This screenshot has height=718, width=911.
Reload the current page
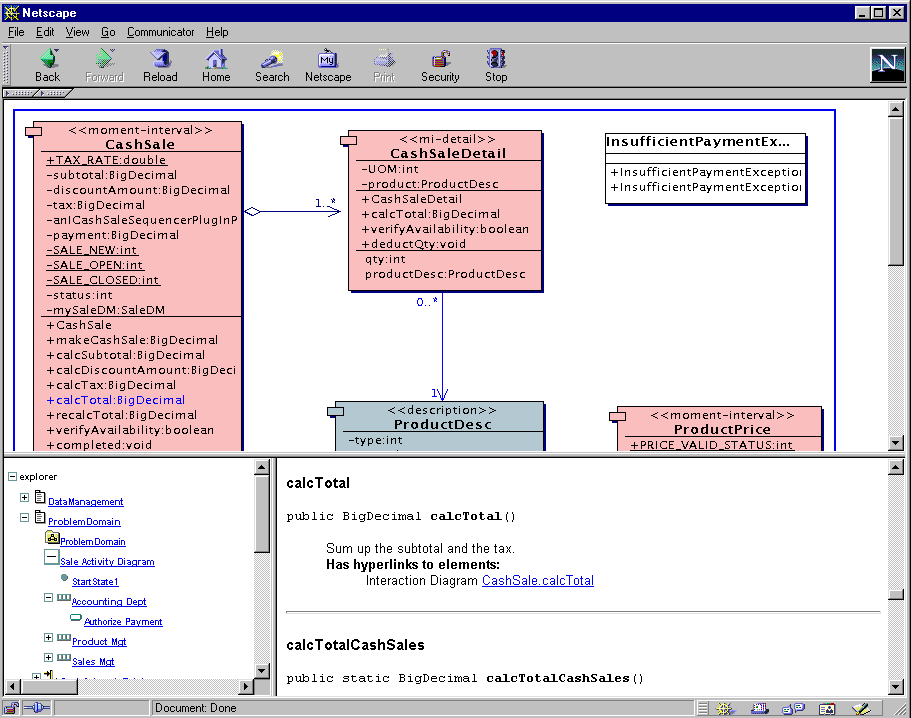[x=160, y=66]
